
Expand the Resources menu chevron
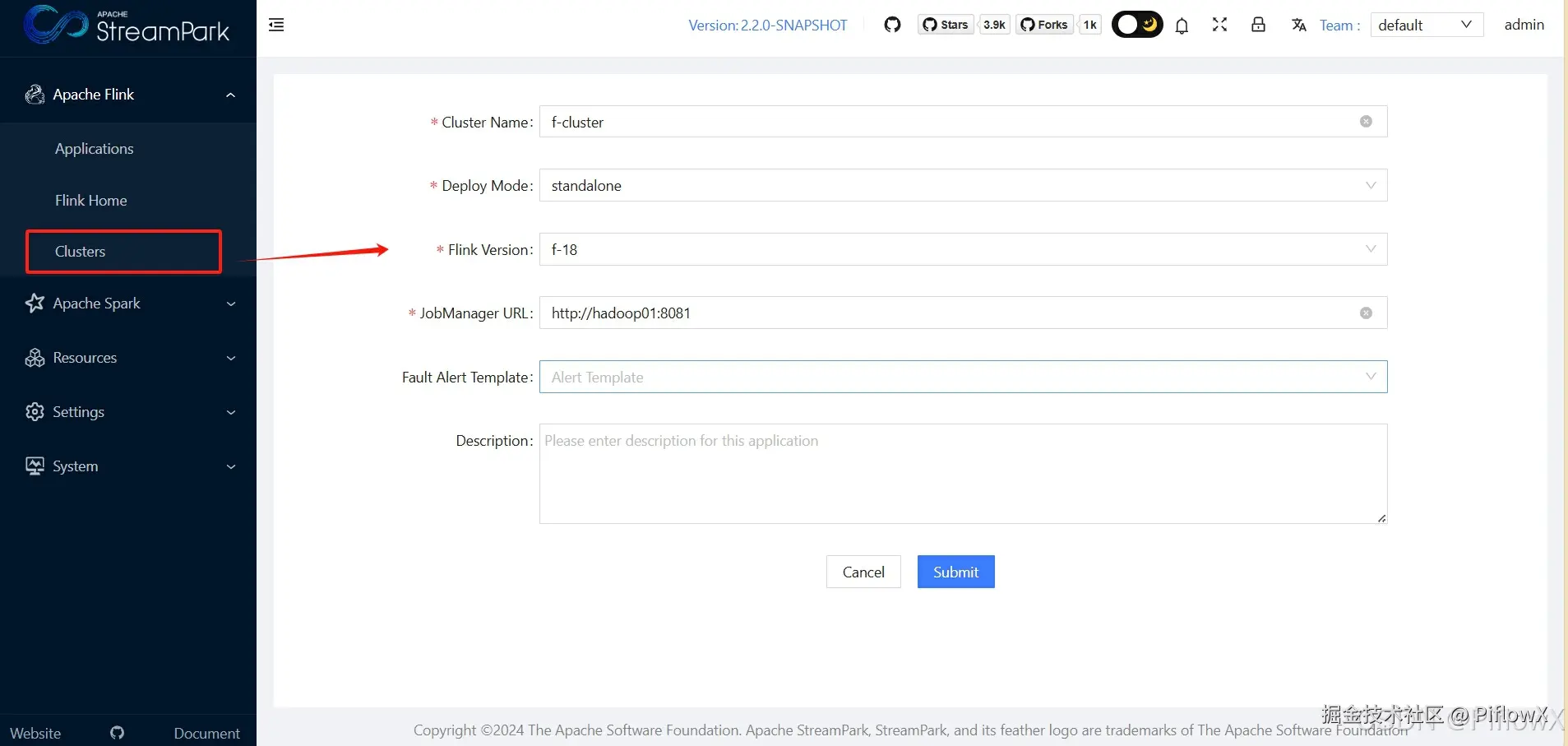click(x=231, y=358)
